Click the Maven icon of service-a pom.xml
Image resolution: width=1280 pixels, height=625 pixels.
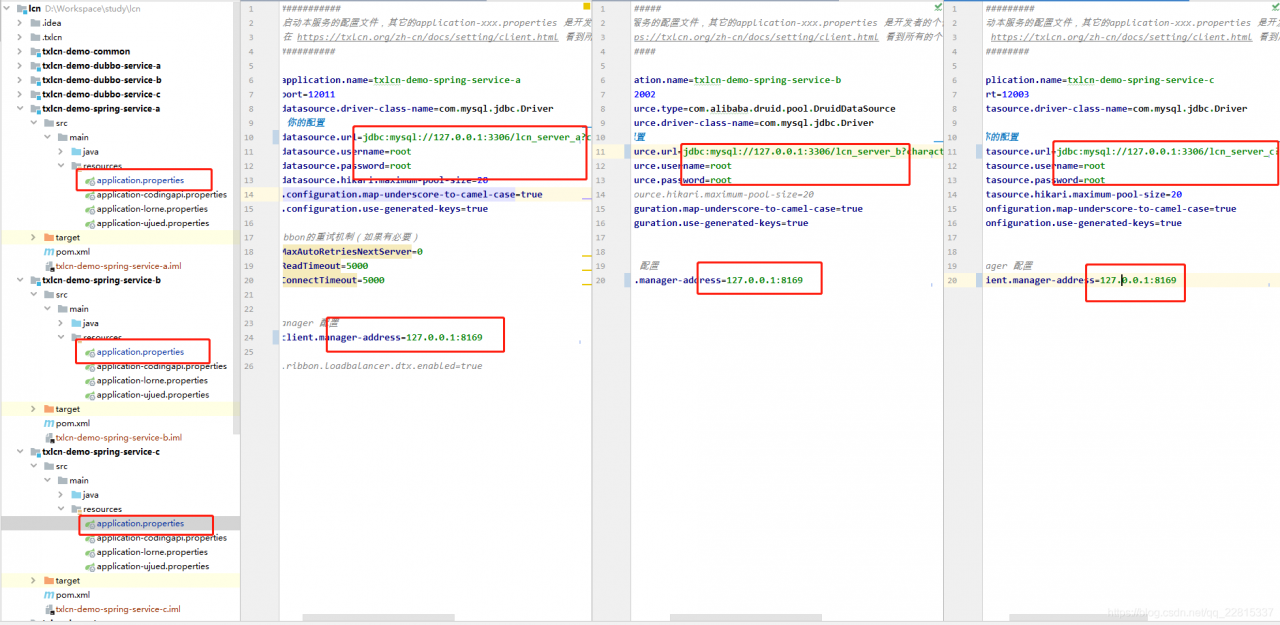tap(48, 252)
